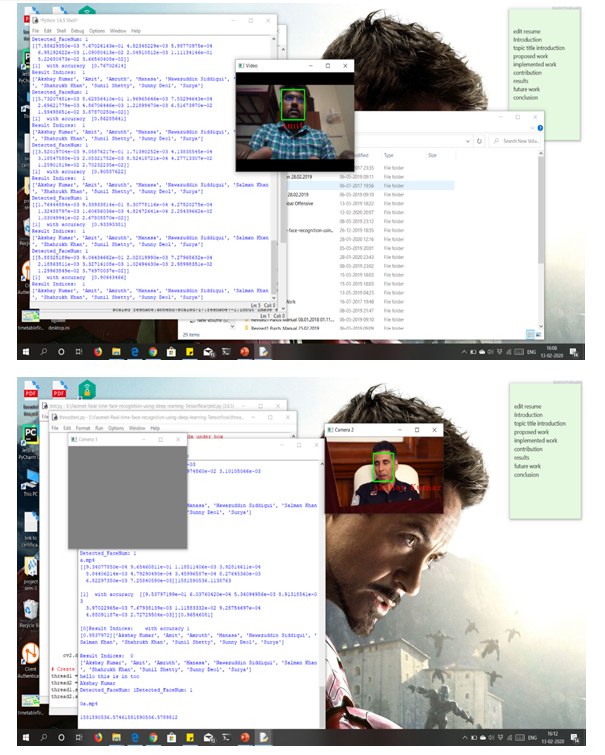Open File menu in Python 3.6.5 Shell

[x=36, y=31]
